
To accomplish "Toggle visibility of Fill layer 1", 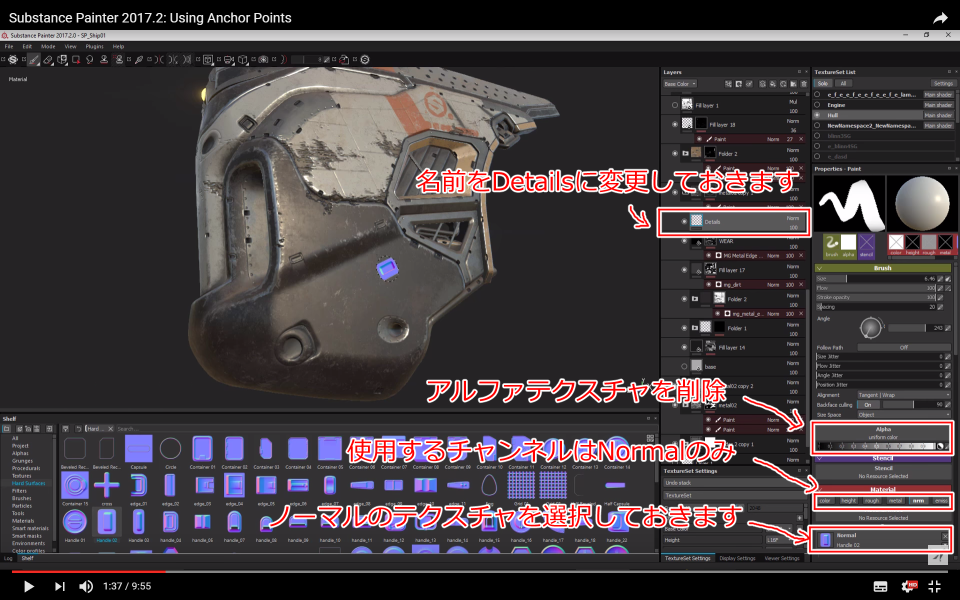I will point(675,105).
